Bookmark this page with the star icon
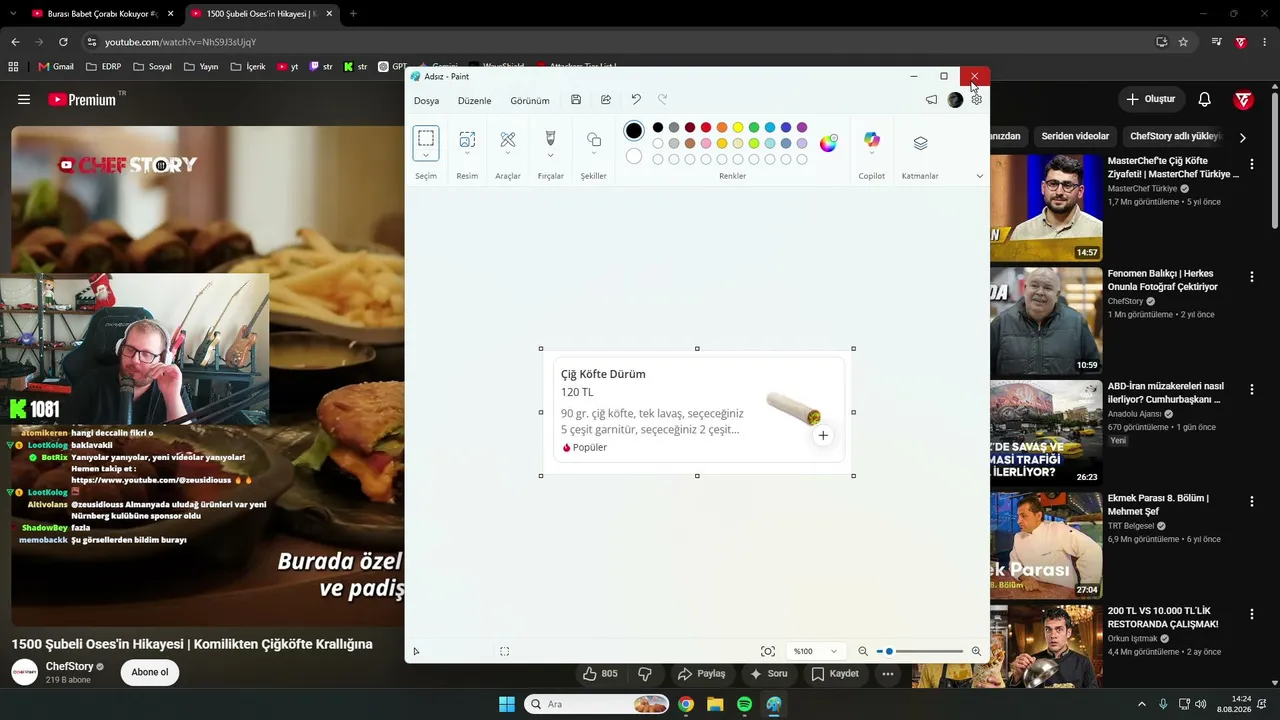The image size is (1280, 720). point(1183,42)
